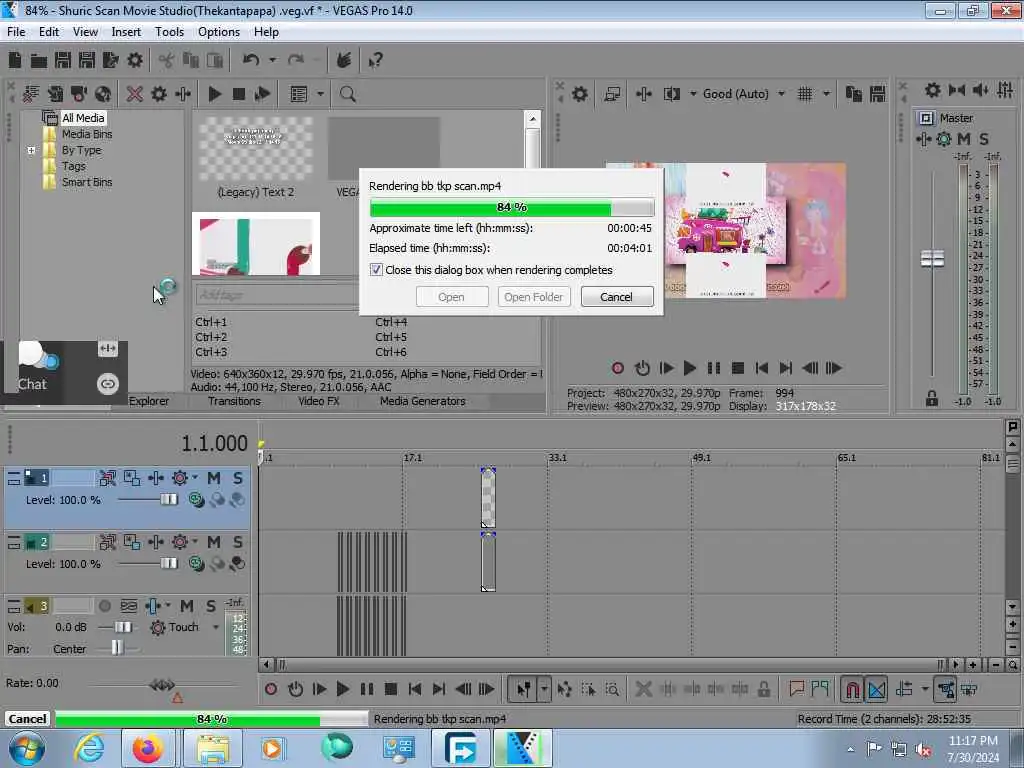
Task: Click the Preview on external monitor icon
Action: point(612,94)
